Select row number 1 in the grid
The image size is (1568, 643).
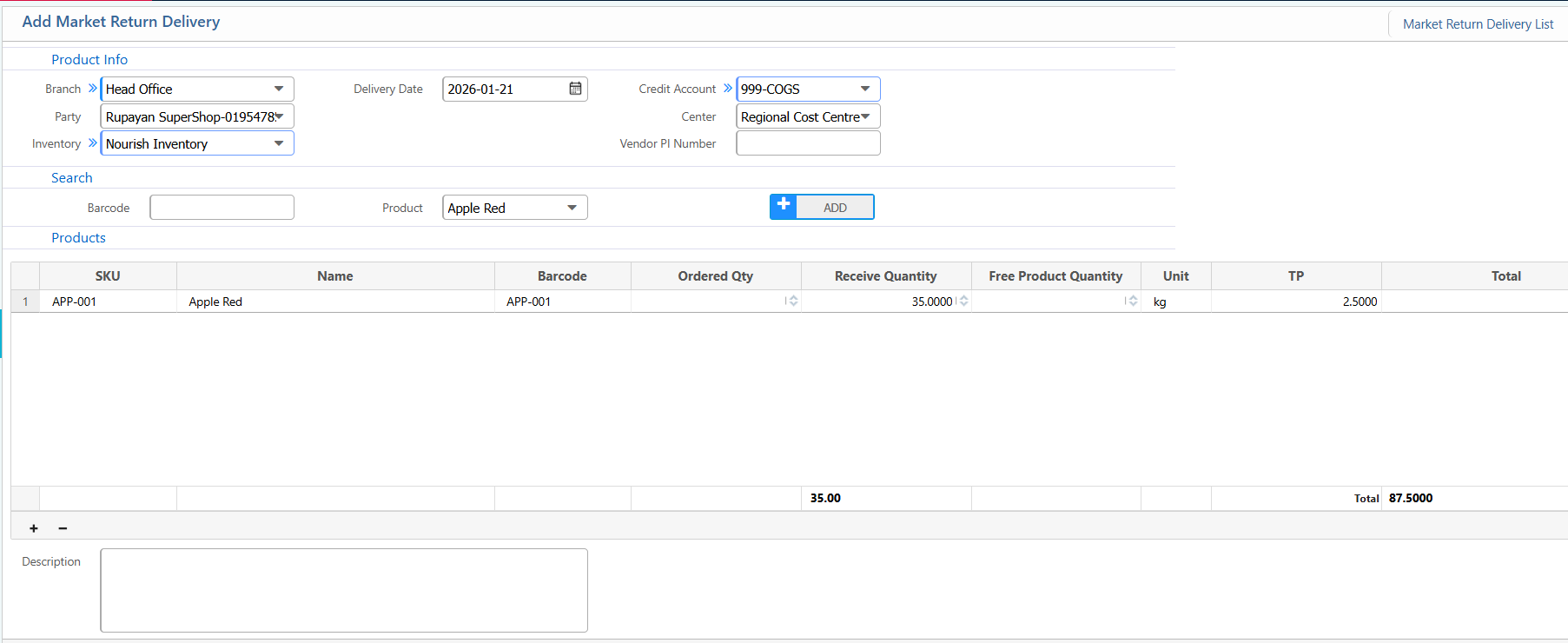click(25, 302)
